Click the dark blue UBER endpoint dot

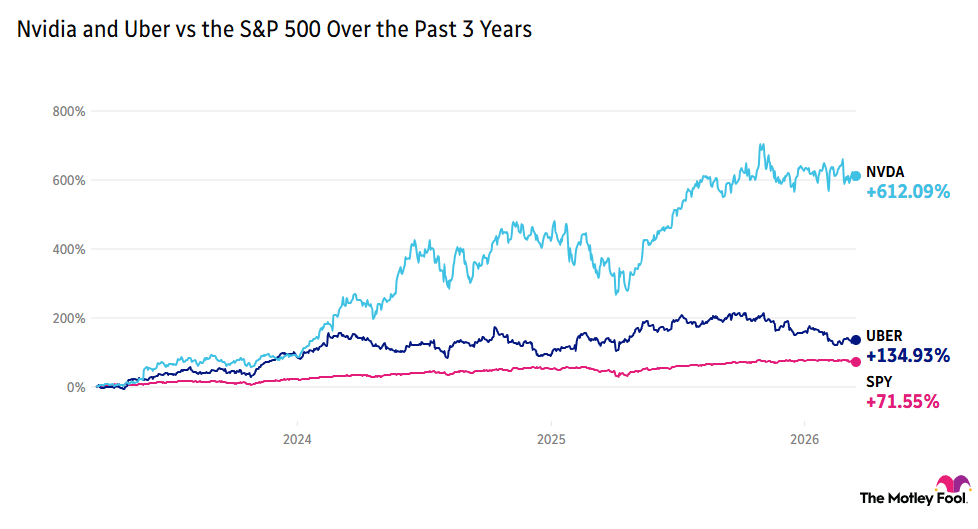click(855, 341)
